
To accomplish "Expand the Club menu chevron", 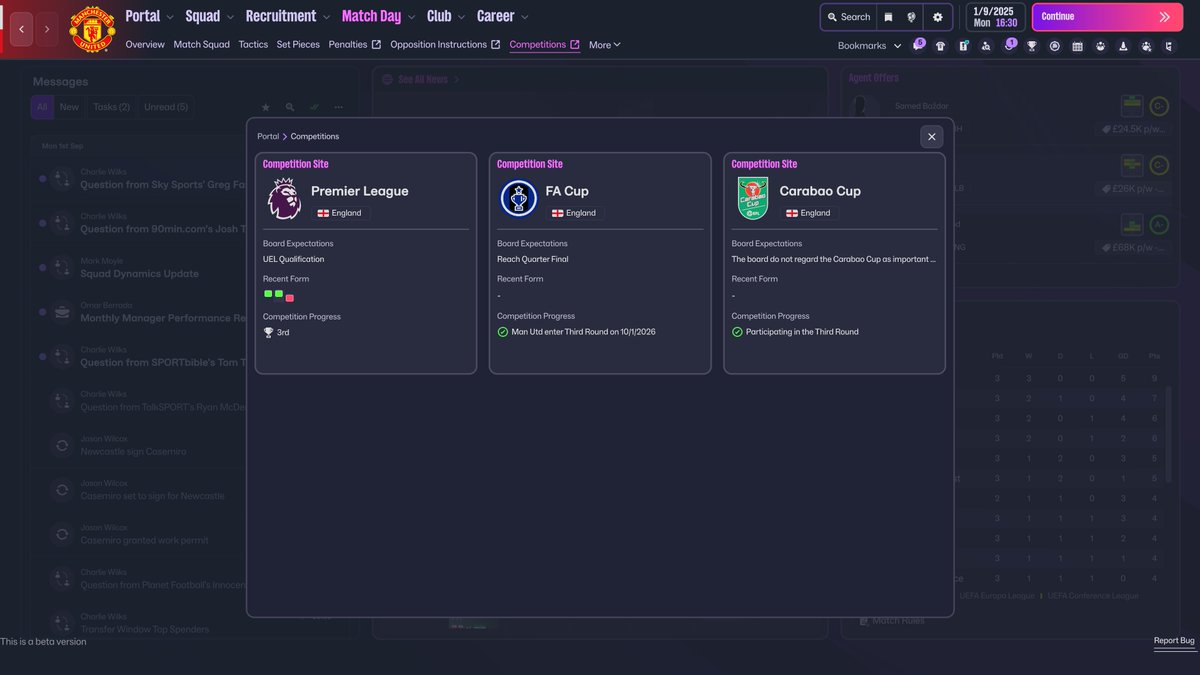I will coord(461,17).
